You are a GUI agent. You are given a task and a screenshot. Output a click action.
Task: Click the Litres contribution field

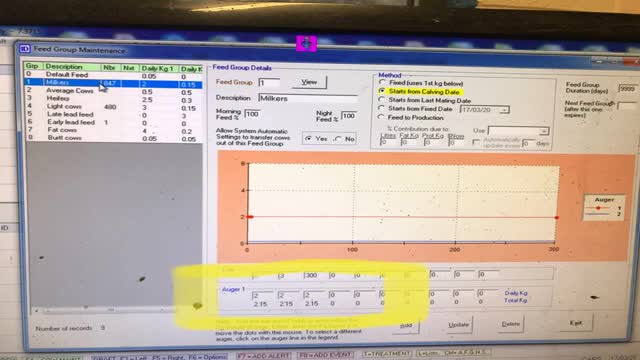(x=388, y=142)
